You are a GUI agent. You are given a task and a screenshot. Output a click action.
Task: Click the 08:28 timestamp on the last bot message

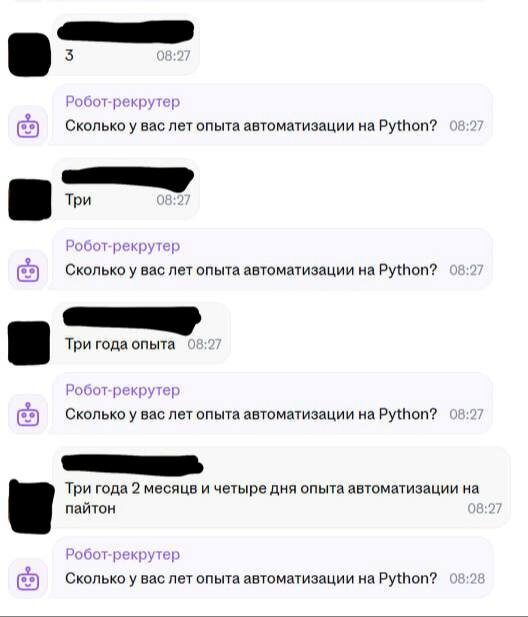[x=467, y=579]
